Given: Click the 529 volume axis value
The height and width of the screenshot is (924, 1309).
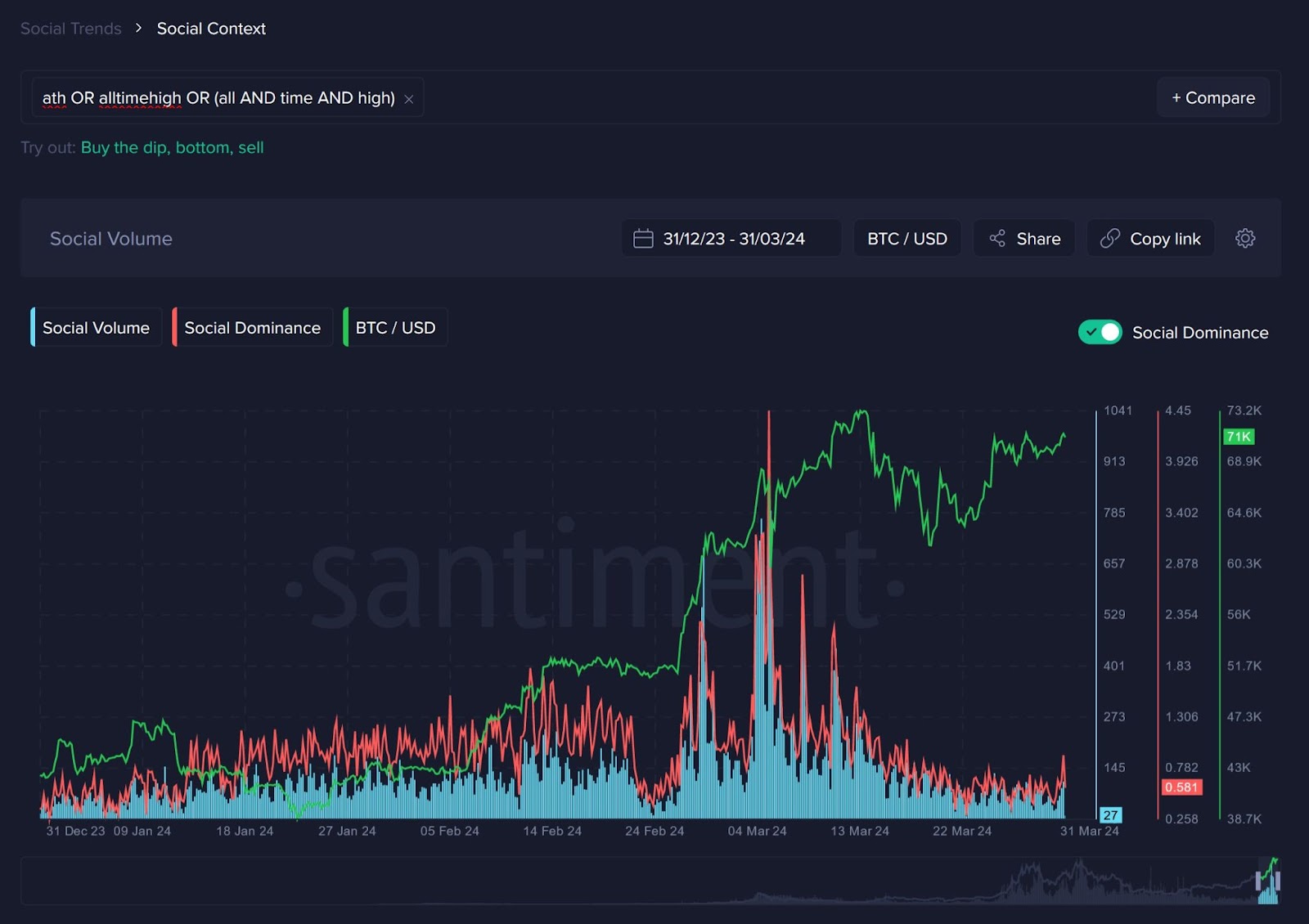Looking at the screenshot, I should point(1114,614).
